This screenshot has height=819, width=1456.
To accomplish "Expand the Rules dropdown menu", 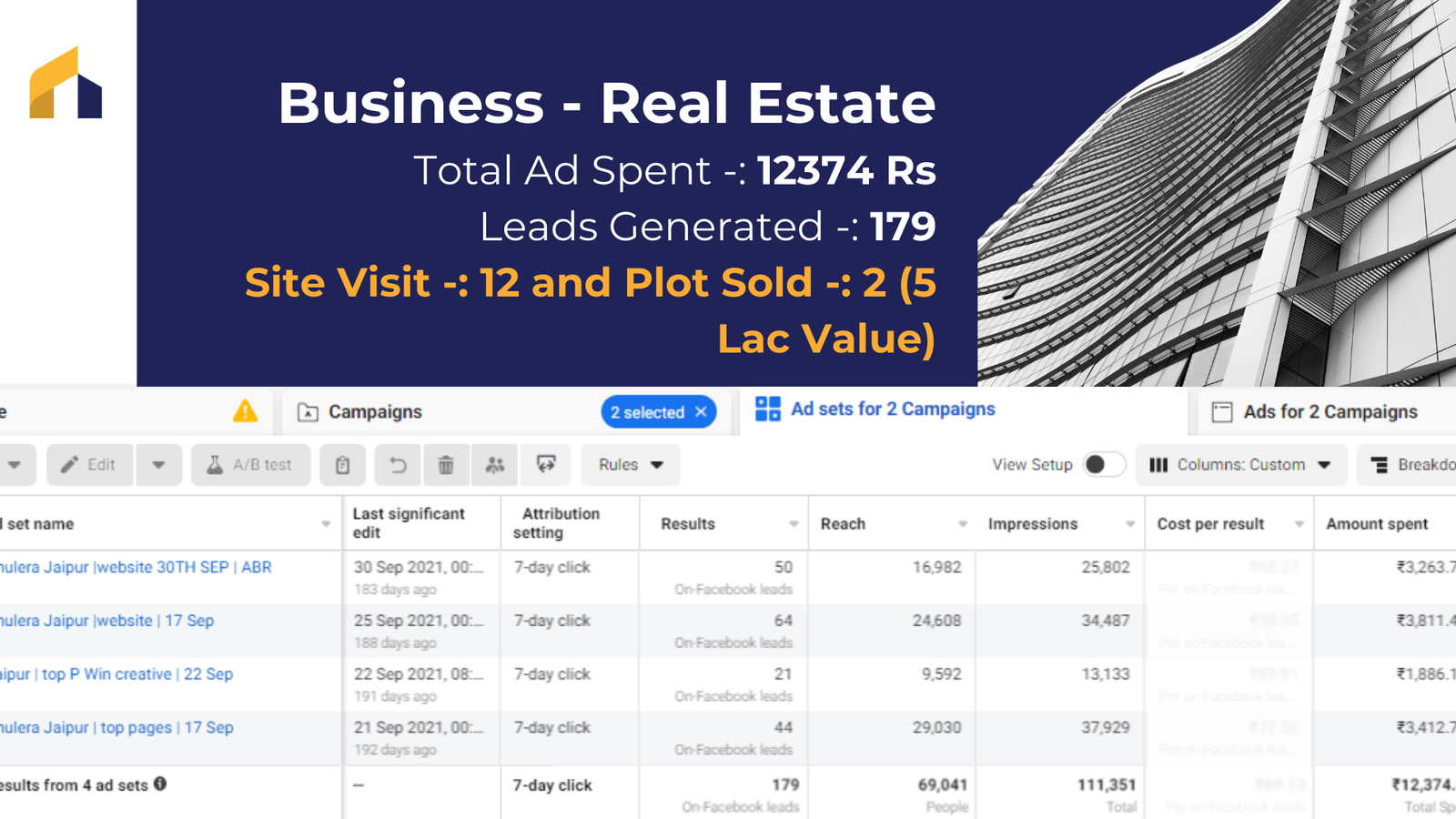I will click(x=630, y=465).
